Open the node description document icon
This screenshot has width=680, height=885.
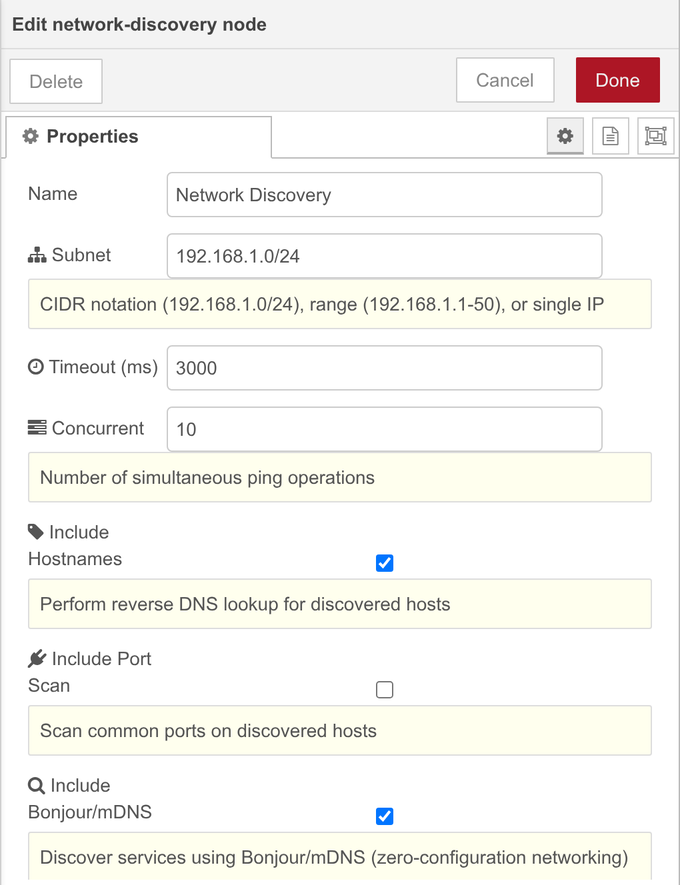tap(610, 136)
